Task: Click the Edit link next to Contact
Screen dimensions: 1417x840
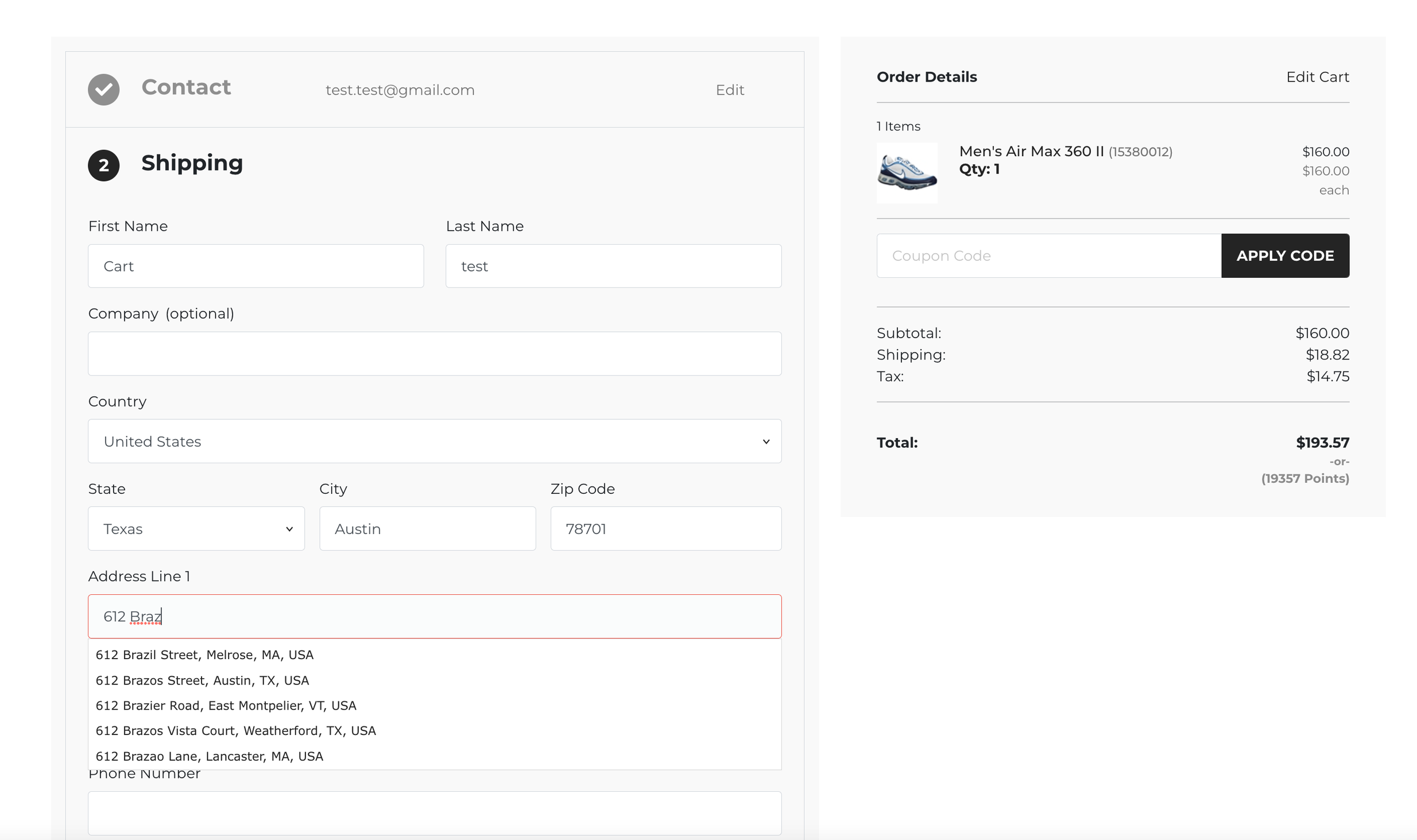Action: point(729,90)
